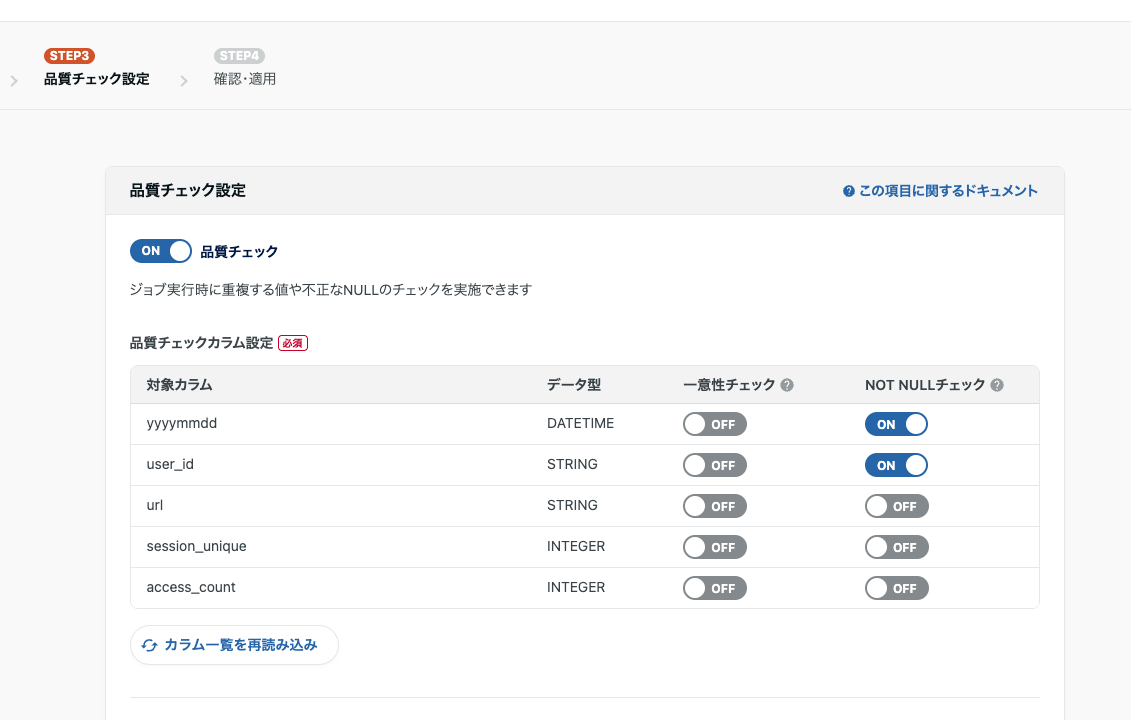Select the 確認・適用 step
Image resolution: width=1131 pixels, height=720 pixels.
point(244,78)
